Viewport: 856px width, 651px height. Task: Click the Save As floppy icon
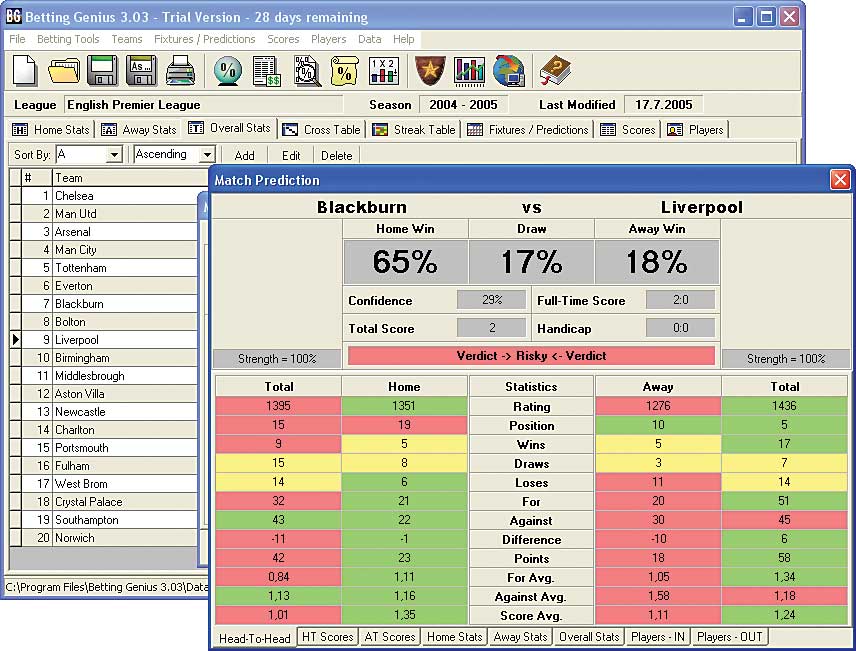[x=141, y=70]
